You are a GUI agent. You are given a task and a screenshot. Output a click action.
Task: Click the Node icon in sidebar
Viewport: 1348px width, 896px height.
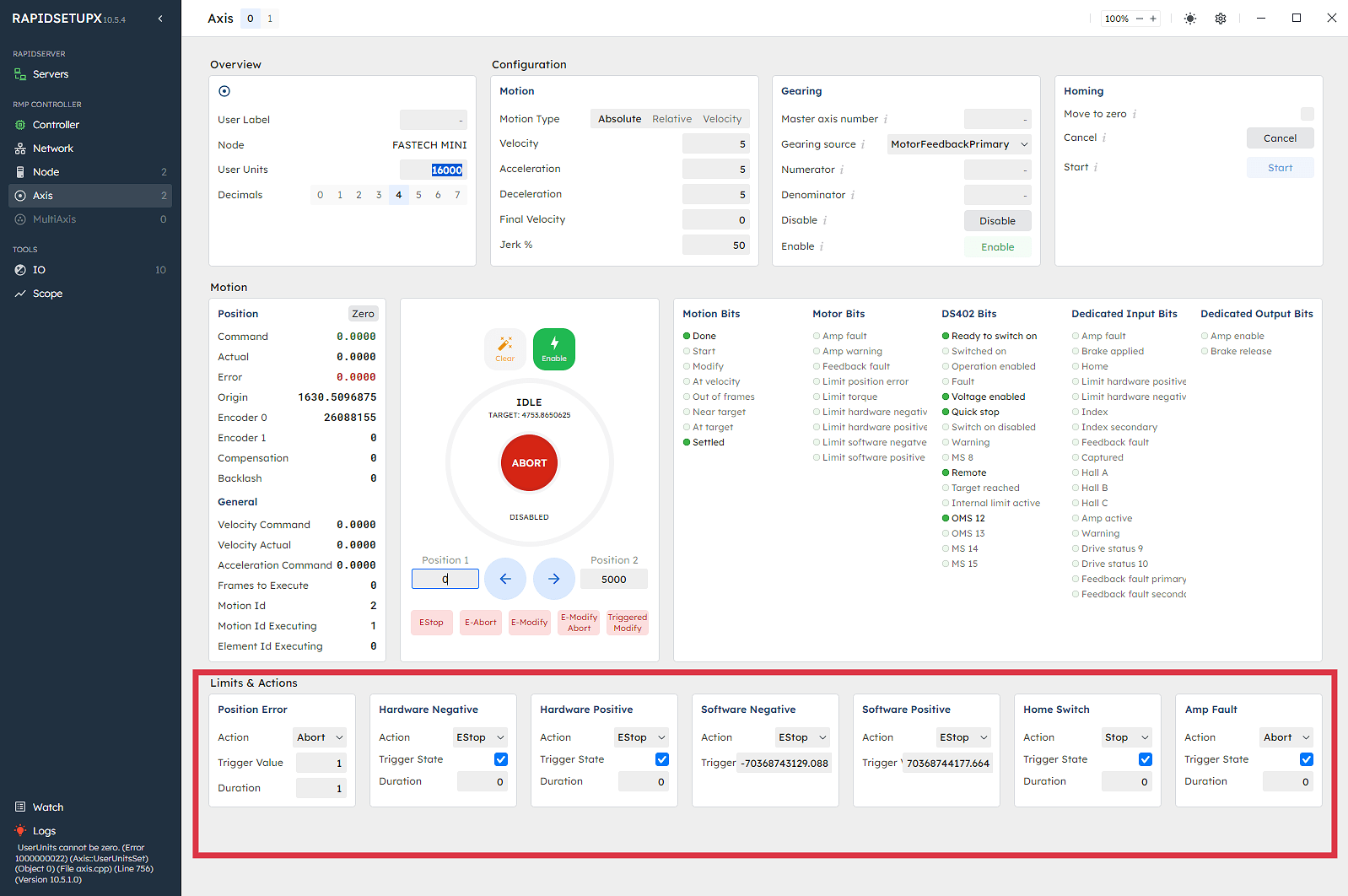(20, 172)
